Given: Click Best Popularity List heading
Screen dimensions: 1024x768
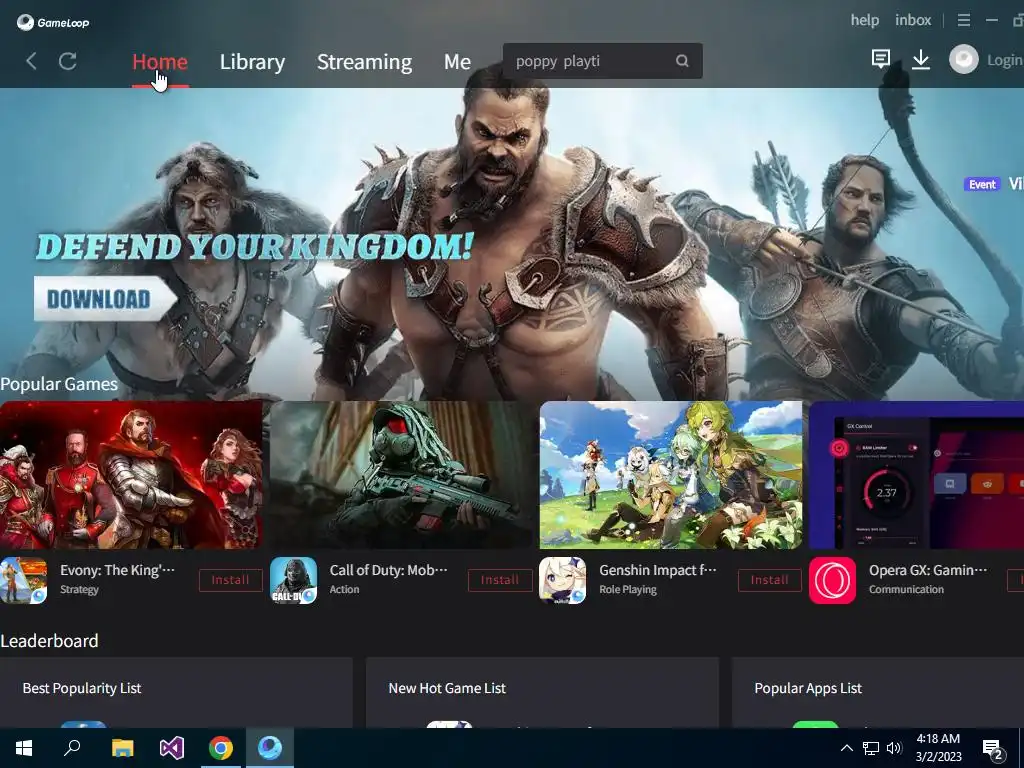Looking at the screenshot, I should coord(82,688).
